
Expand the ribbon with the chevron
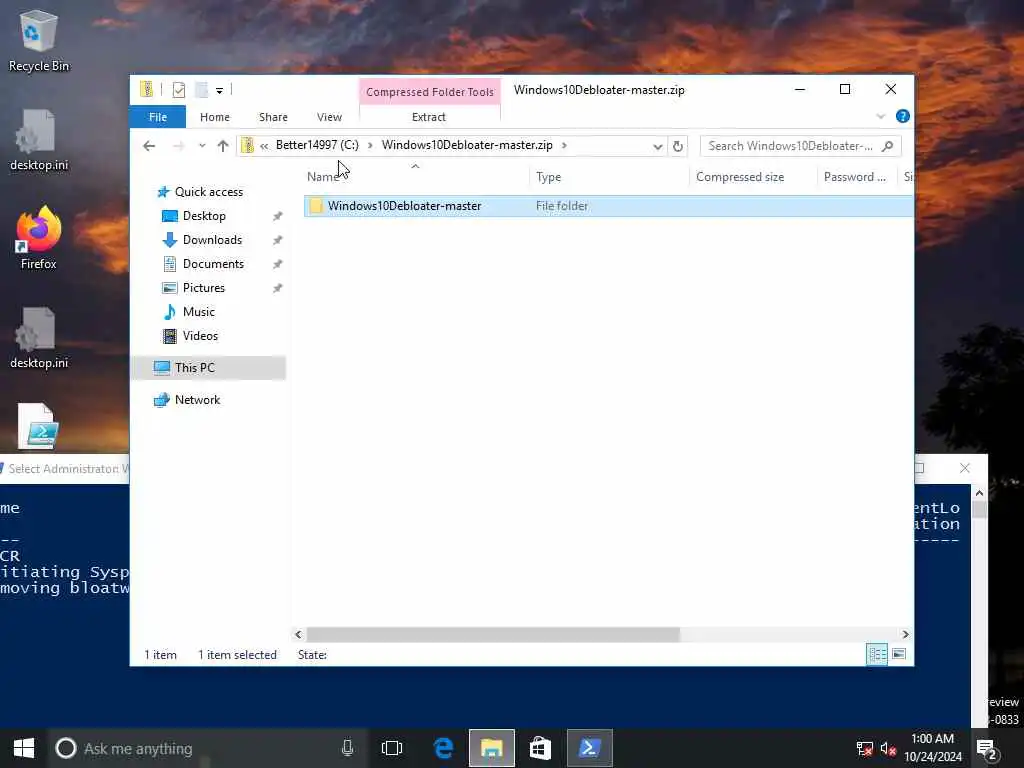click(x=880, y=116)
